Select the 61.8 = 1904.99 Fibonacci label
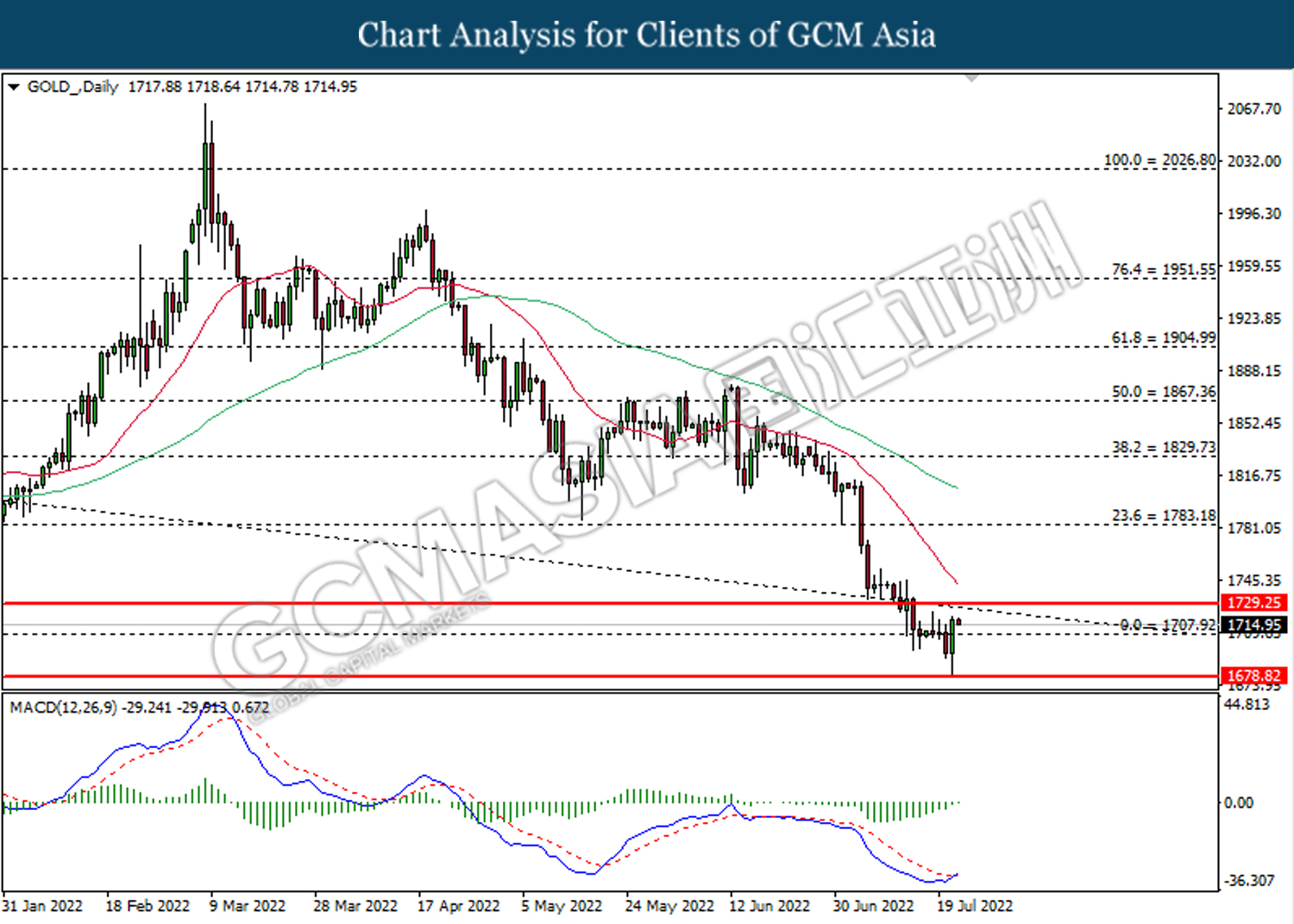The image size is (1294, 924). click(1164, 337)
